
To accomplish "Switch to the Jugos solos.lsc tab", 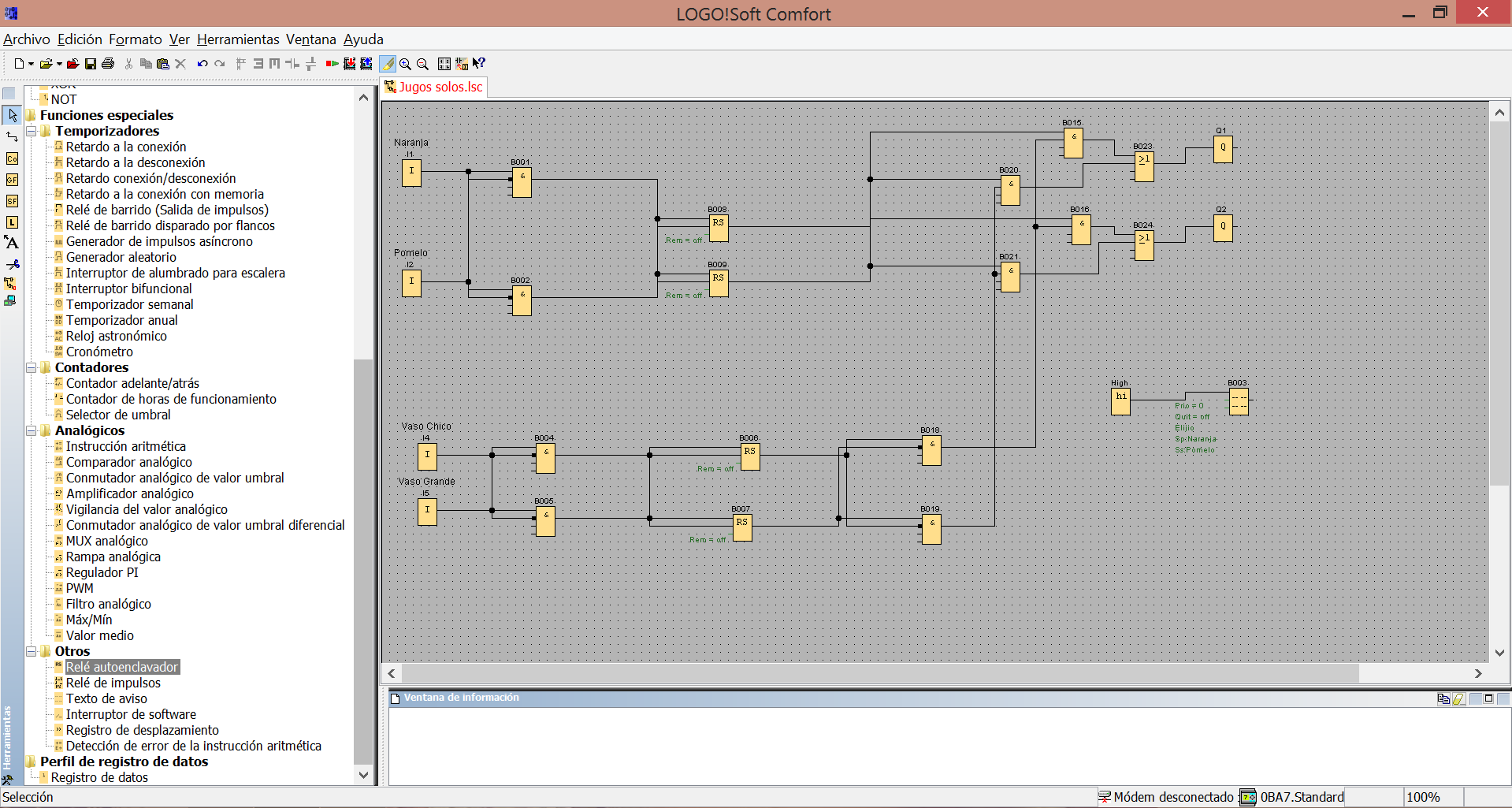I will (x=433, y=87).
